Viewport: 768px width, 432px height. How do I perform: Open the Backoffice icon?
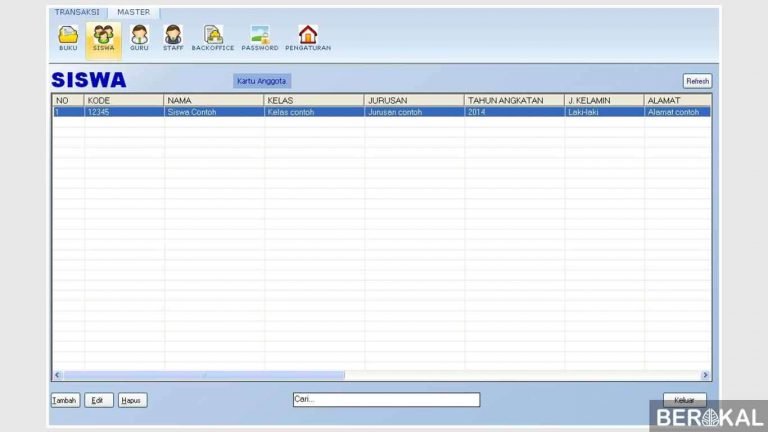213,37
